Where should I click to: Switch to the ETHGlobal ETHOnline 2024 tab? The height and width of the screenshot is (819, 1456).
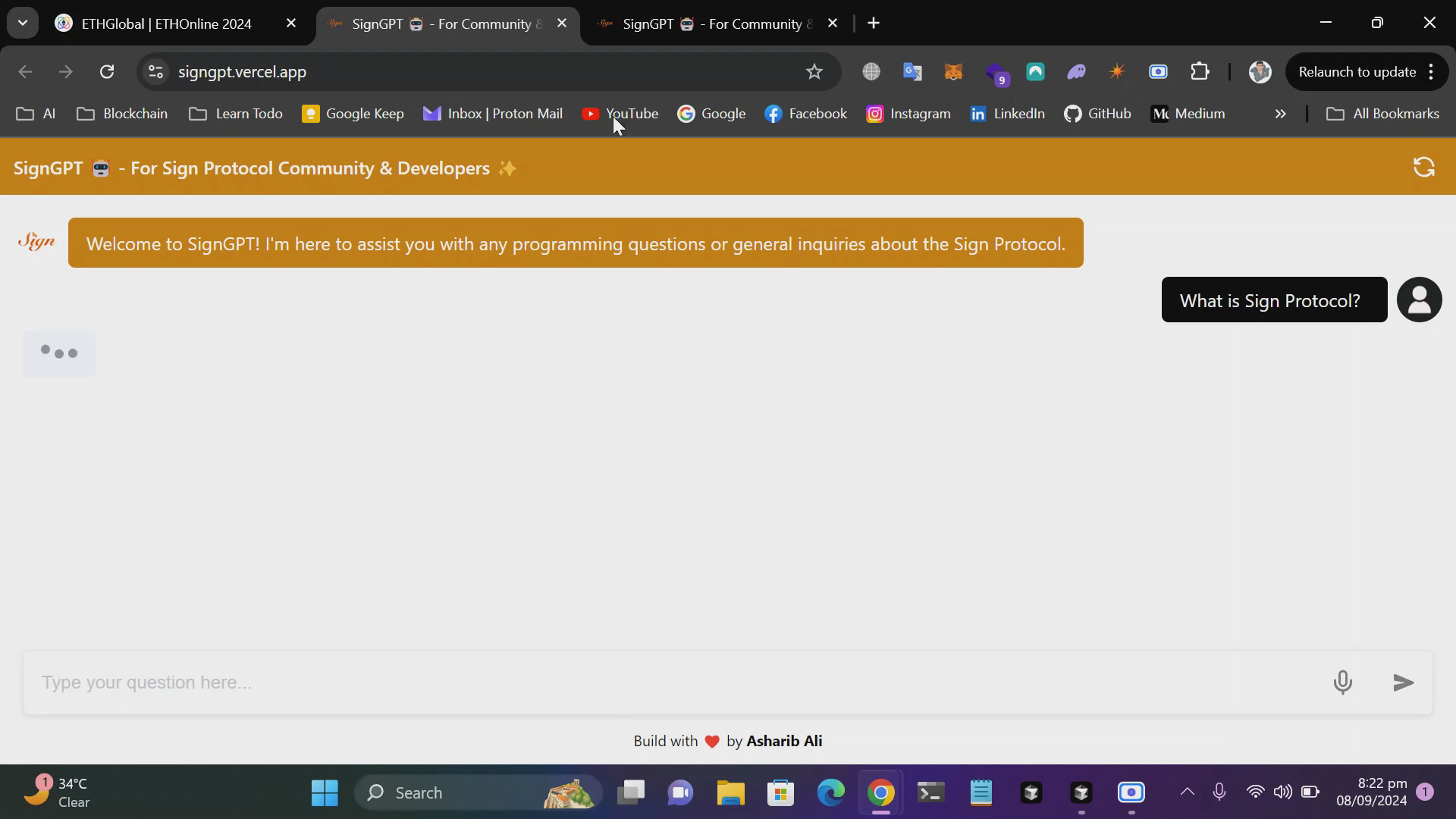coord(165,24)
